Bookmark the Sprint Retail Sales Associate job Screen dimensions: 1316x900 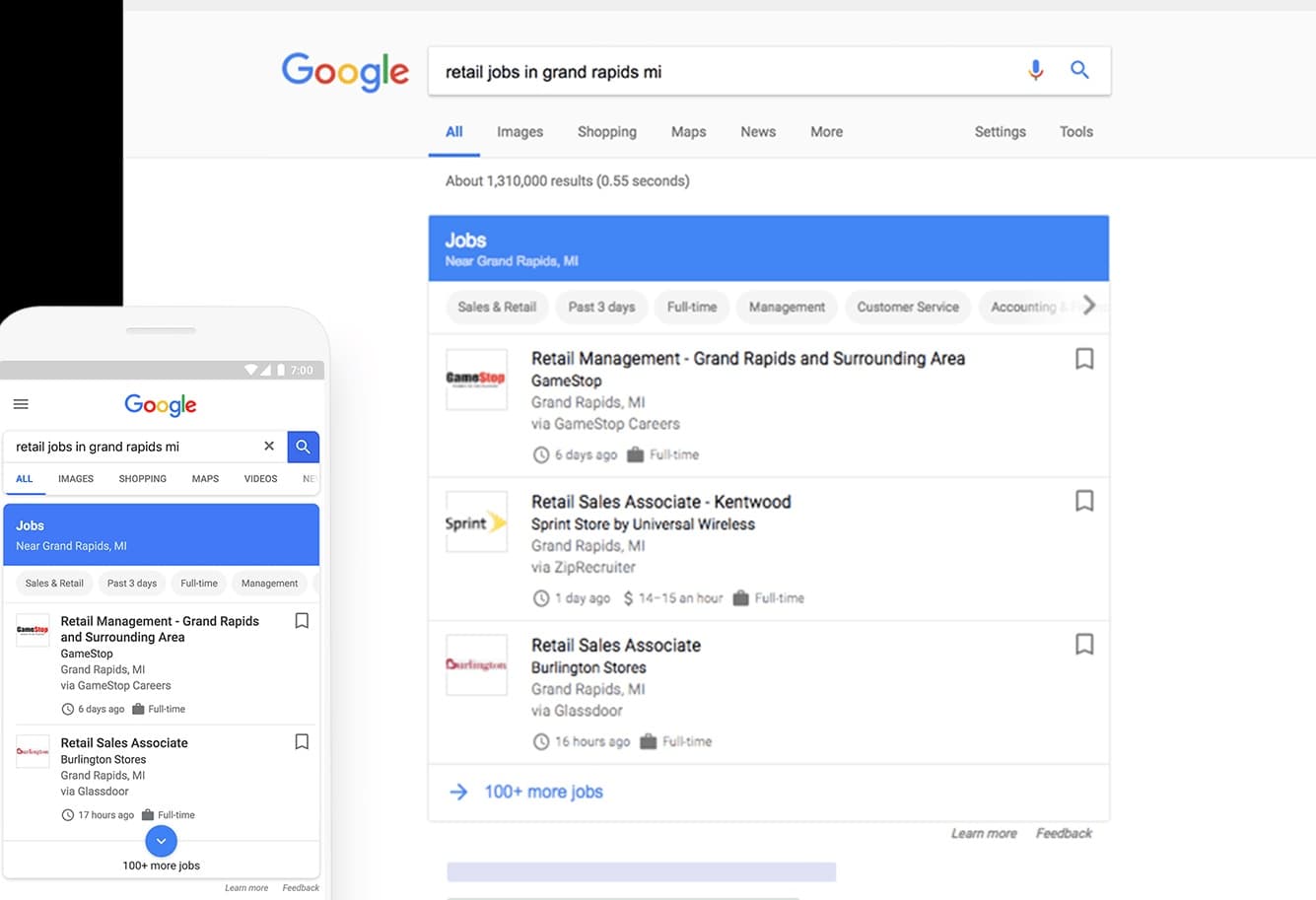pos(1084,501)
